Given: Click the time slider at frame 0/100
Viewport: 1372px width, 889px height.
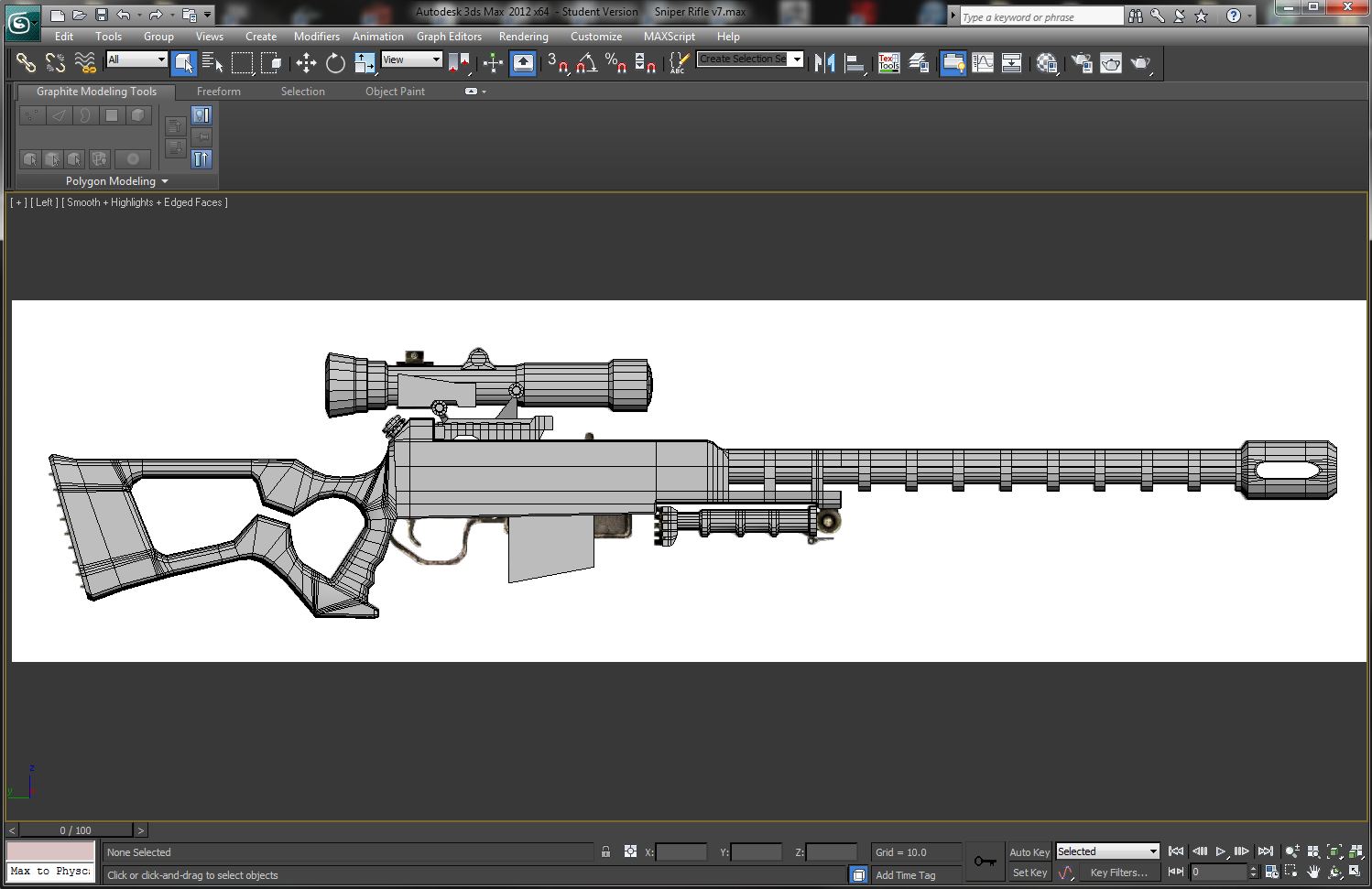Looking at the screenshot, I should click(x=73, y=830).
